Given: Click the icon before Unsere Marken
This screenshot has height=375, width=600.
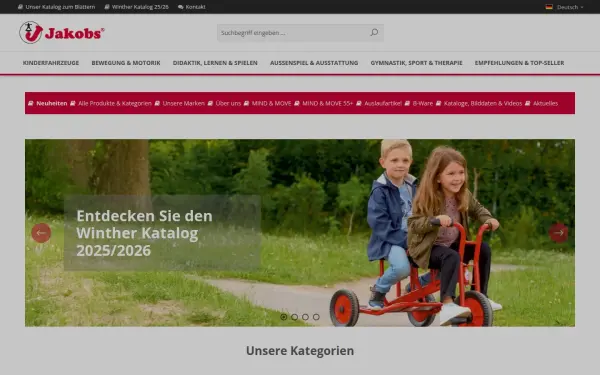Looking at the screenshot, I should point(157,103).
